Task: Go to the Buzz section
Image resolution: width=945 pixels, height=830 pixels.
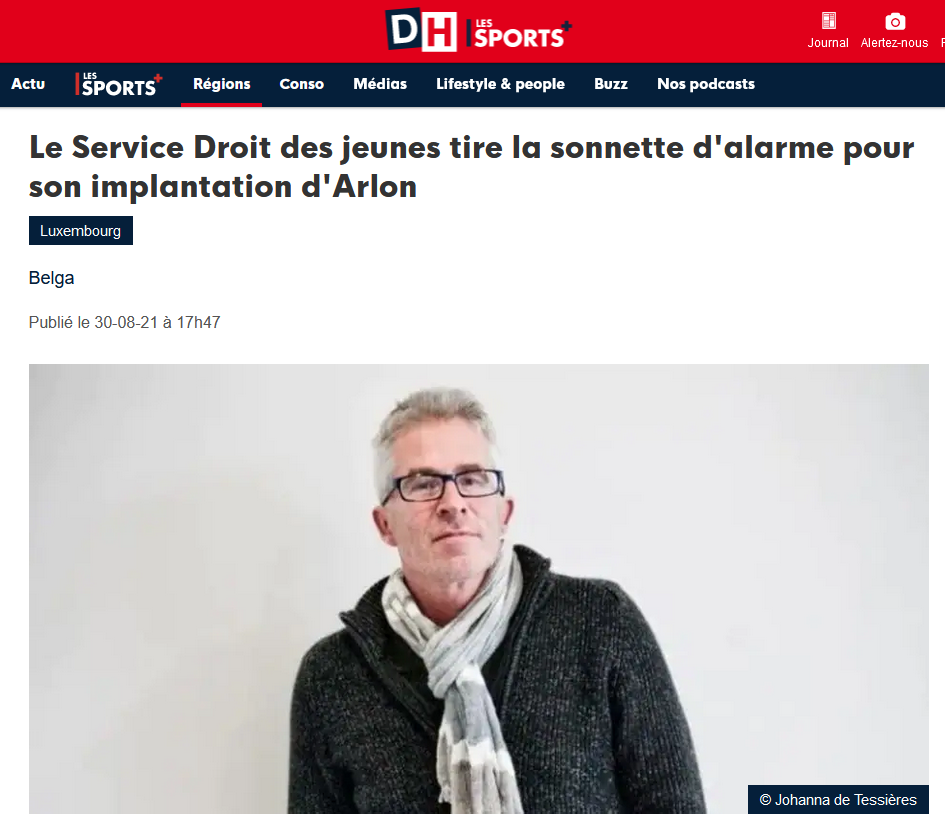Action: (611, 84)
